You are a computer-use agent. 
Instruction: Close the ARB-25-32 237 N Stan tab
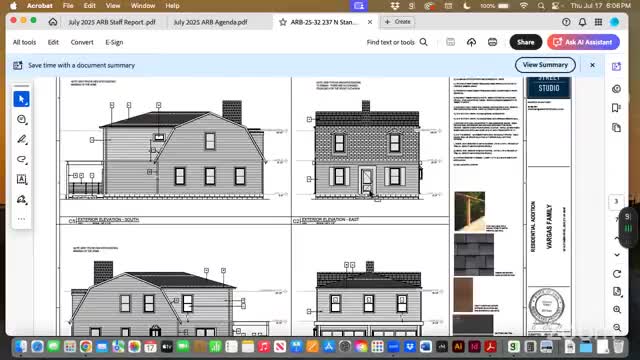(370, 22)
